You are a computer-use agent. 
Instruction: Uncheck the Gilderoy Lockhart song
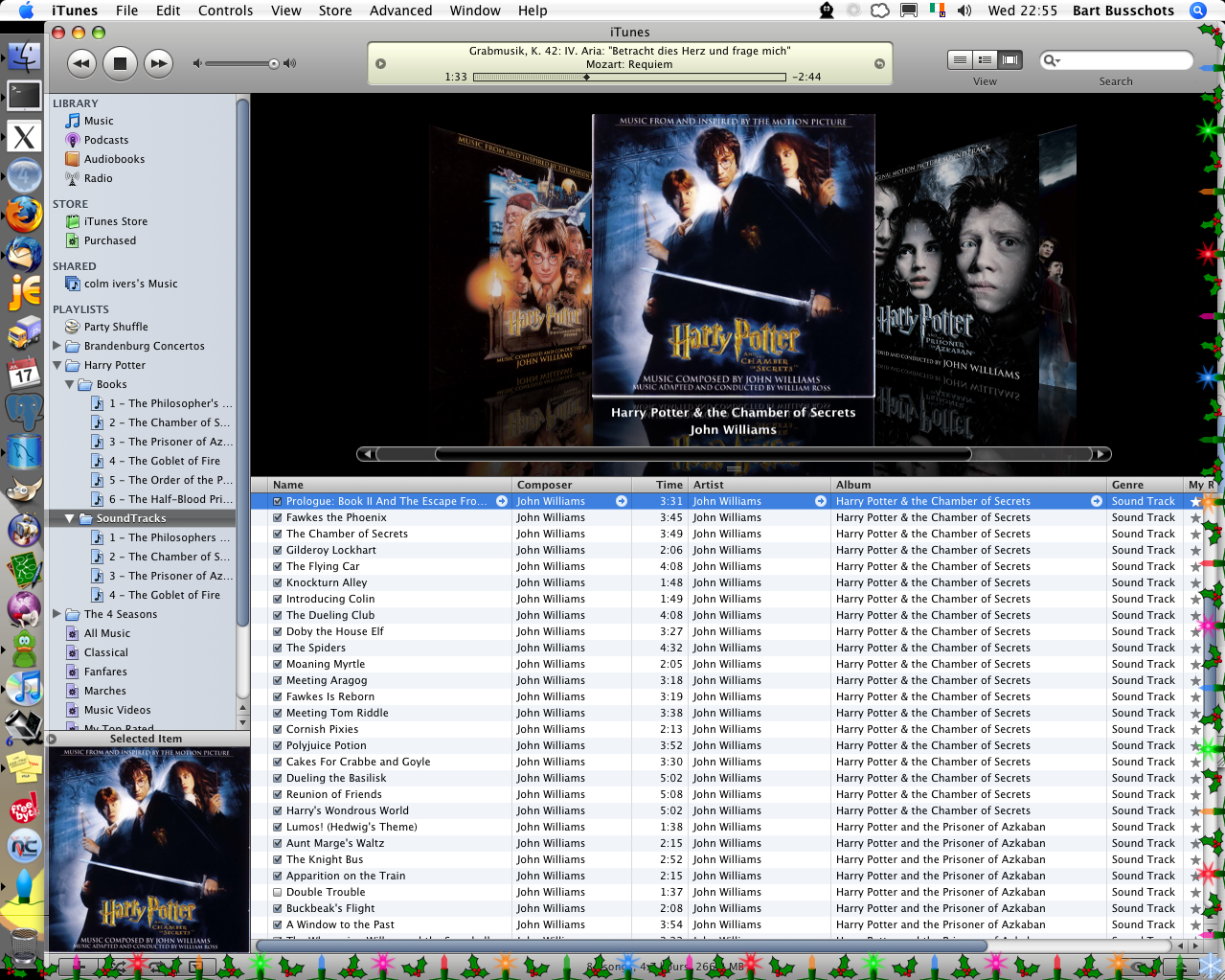(278, 550)
